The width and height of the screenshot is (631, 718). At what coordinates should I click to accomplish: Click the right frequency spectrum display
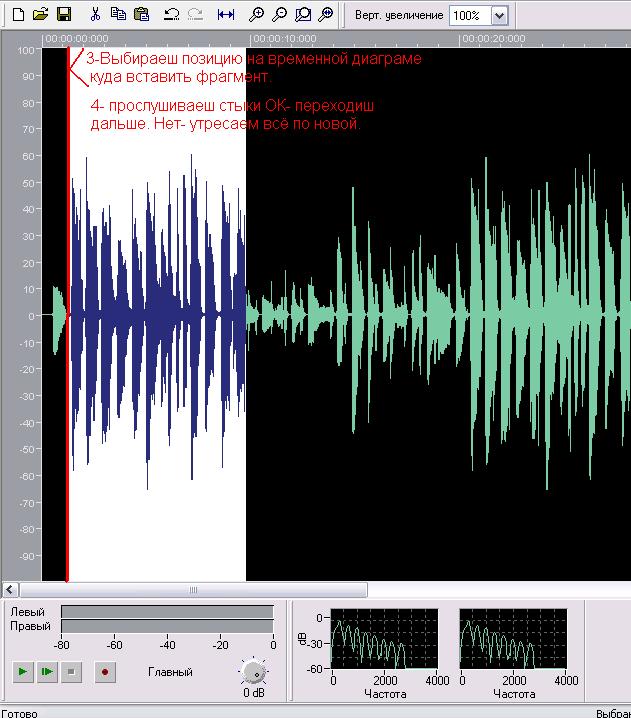513,638
